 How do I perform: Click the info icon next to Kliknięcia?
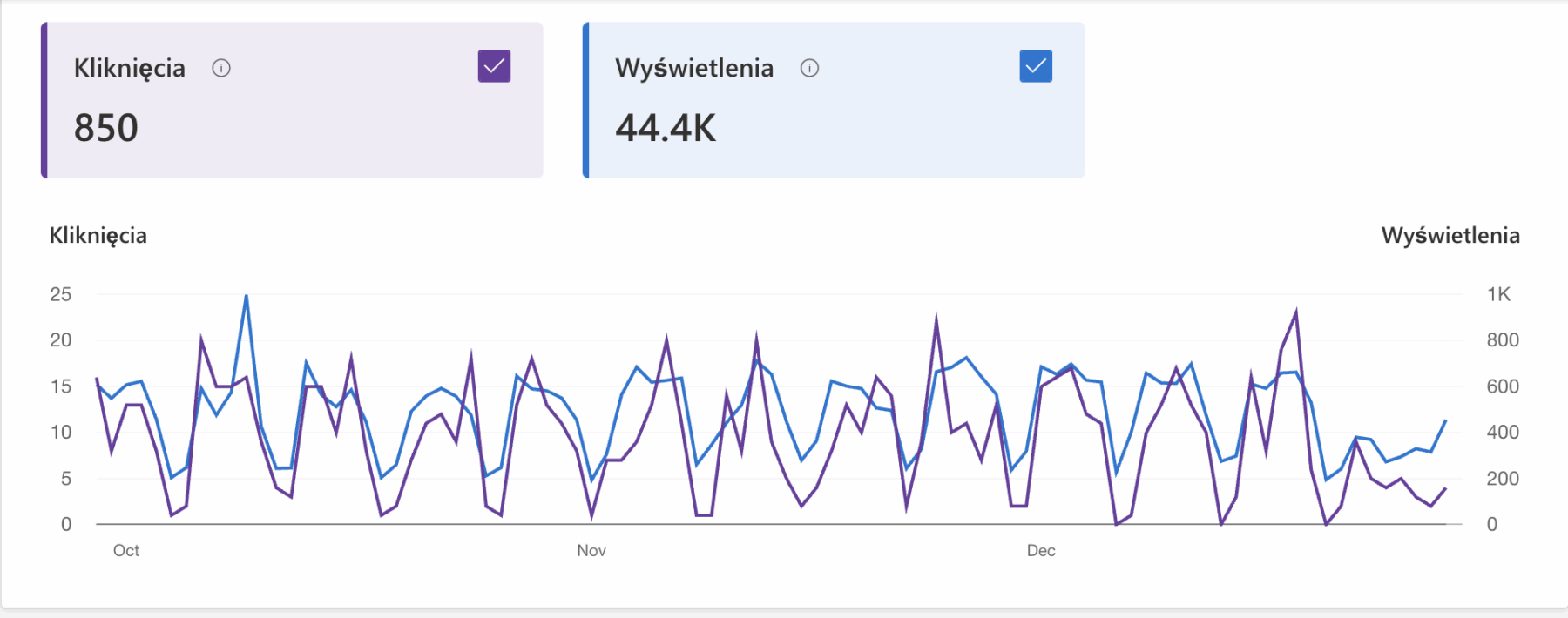221,68
